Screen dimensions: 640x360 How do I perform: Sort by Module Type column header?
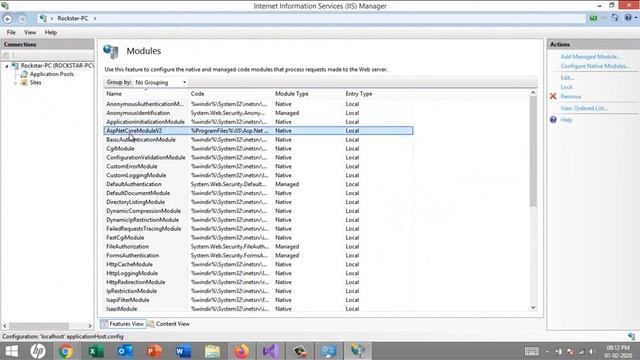[291, 94]
